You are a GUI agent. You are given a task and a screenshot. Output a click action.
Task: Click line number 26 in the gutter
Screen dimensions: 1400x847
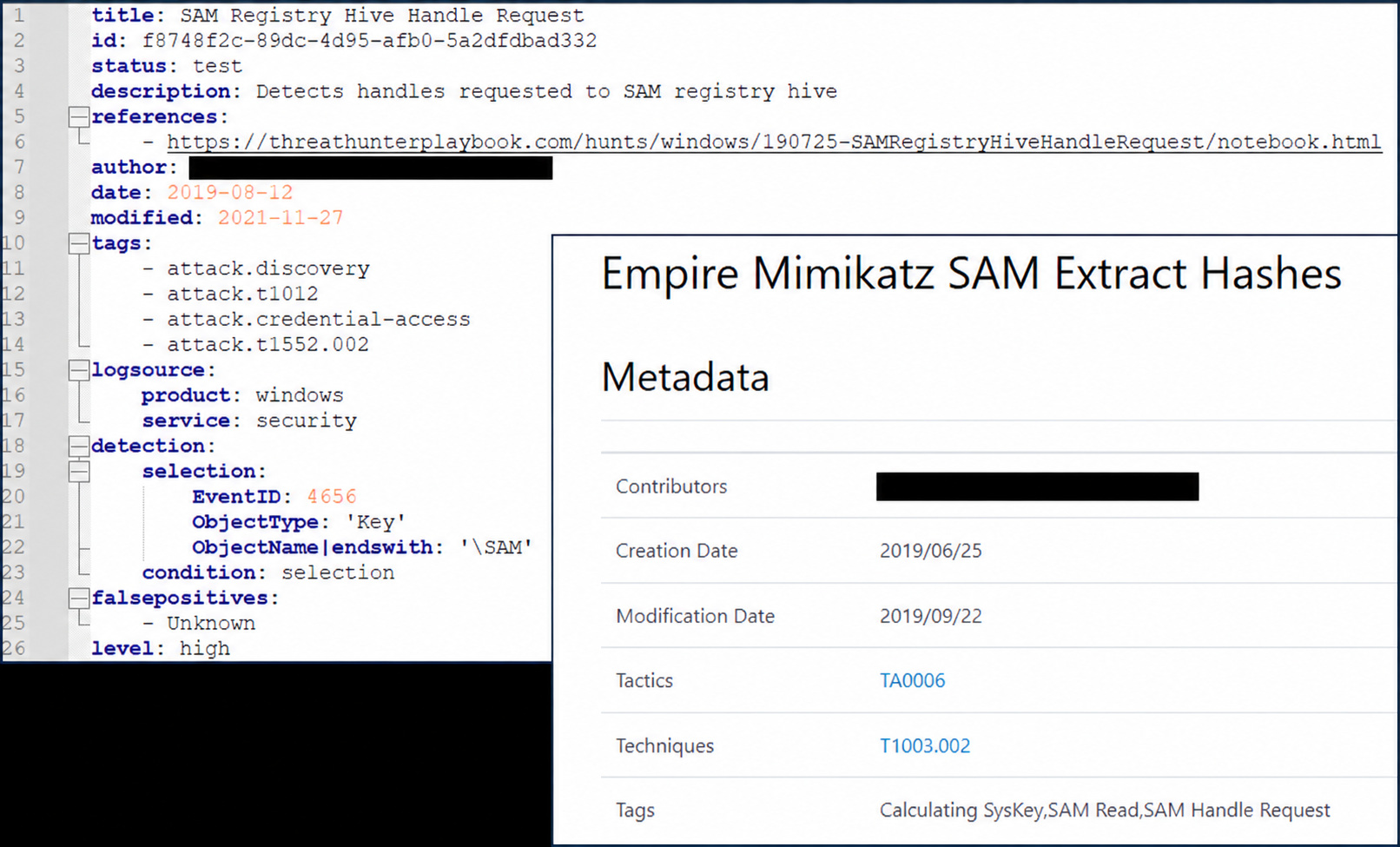coord(13,648)
